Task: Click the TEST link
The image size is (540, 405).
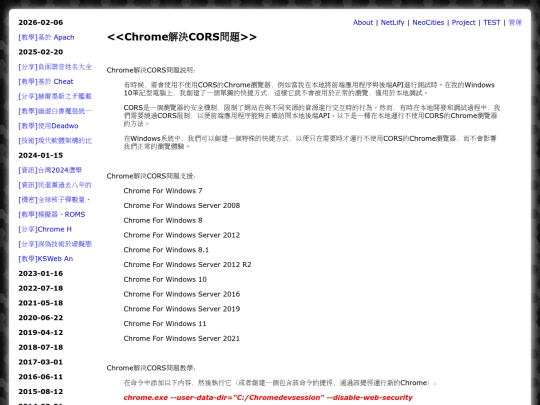Action: [x=491, y=22]
